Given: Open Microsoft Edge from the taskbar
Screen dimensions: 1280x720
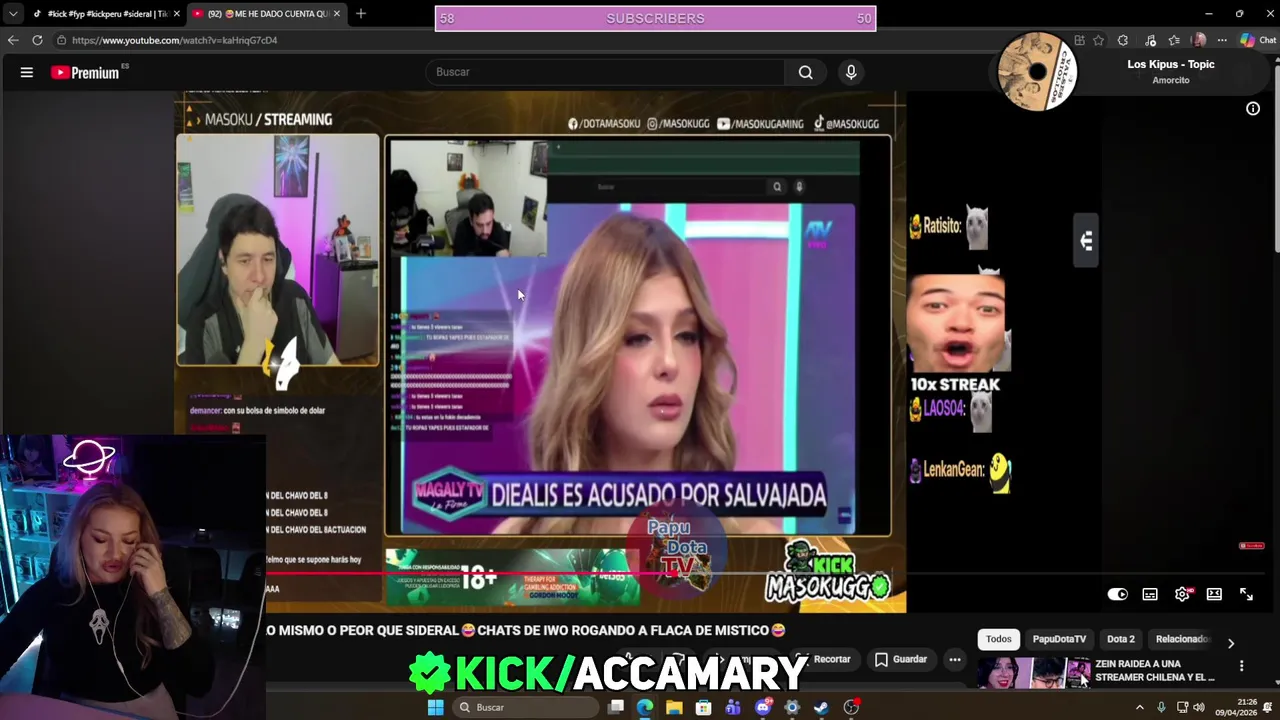Looking at the screenshot, I should coord(645,707).
